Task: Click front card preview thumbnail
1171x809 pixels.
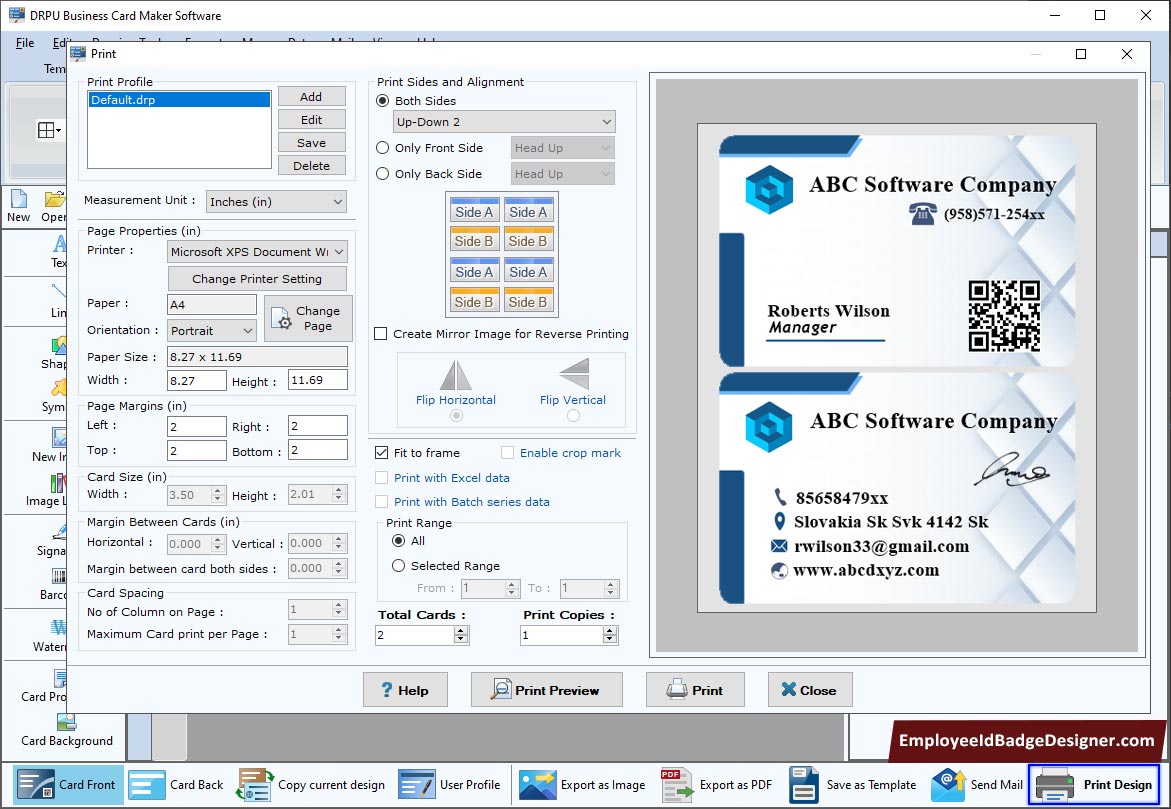Action: (897, 251)
